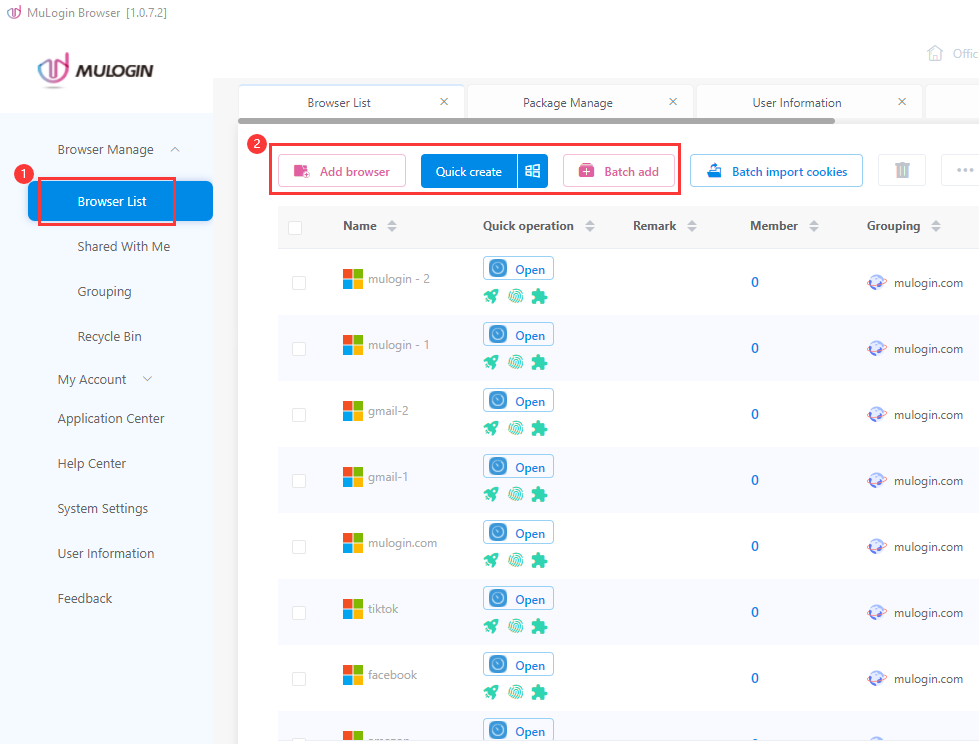The image size is (979, 744).
Task: Click fingerprint icon in mulogin - 1 row
Action: click(x=516, y=362)
